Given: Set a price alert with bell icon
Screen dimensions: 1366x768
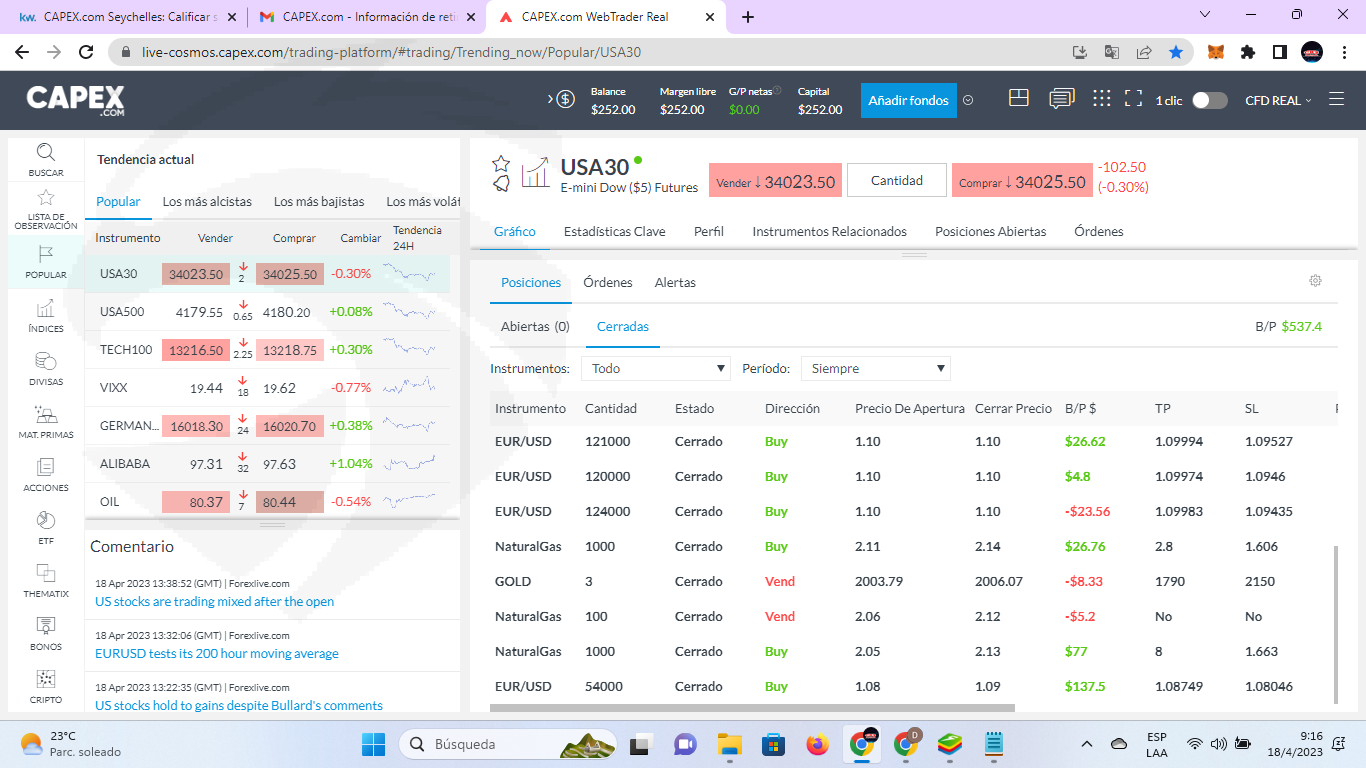Looking at the screenshot, I should point(501,184).
